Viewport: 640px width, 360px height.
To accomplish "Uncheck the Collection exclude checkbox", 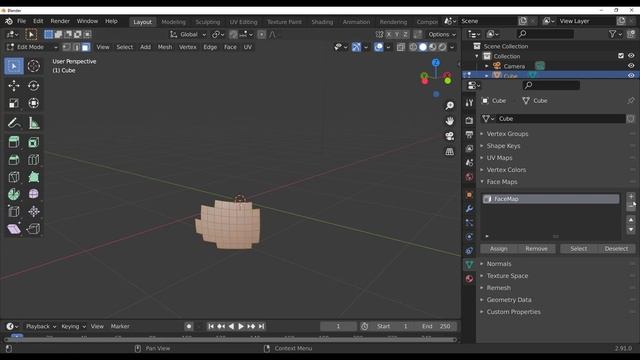I will pyautogui.click(x=621, y=56).
